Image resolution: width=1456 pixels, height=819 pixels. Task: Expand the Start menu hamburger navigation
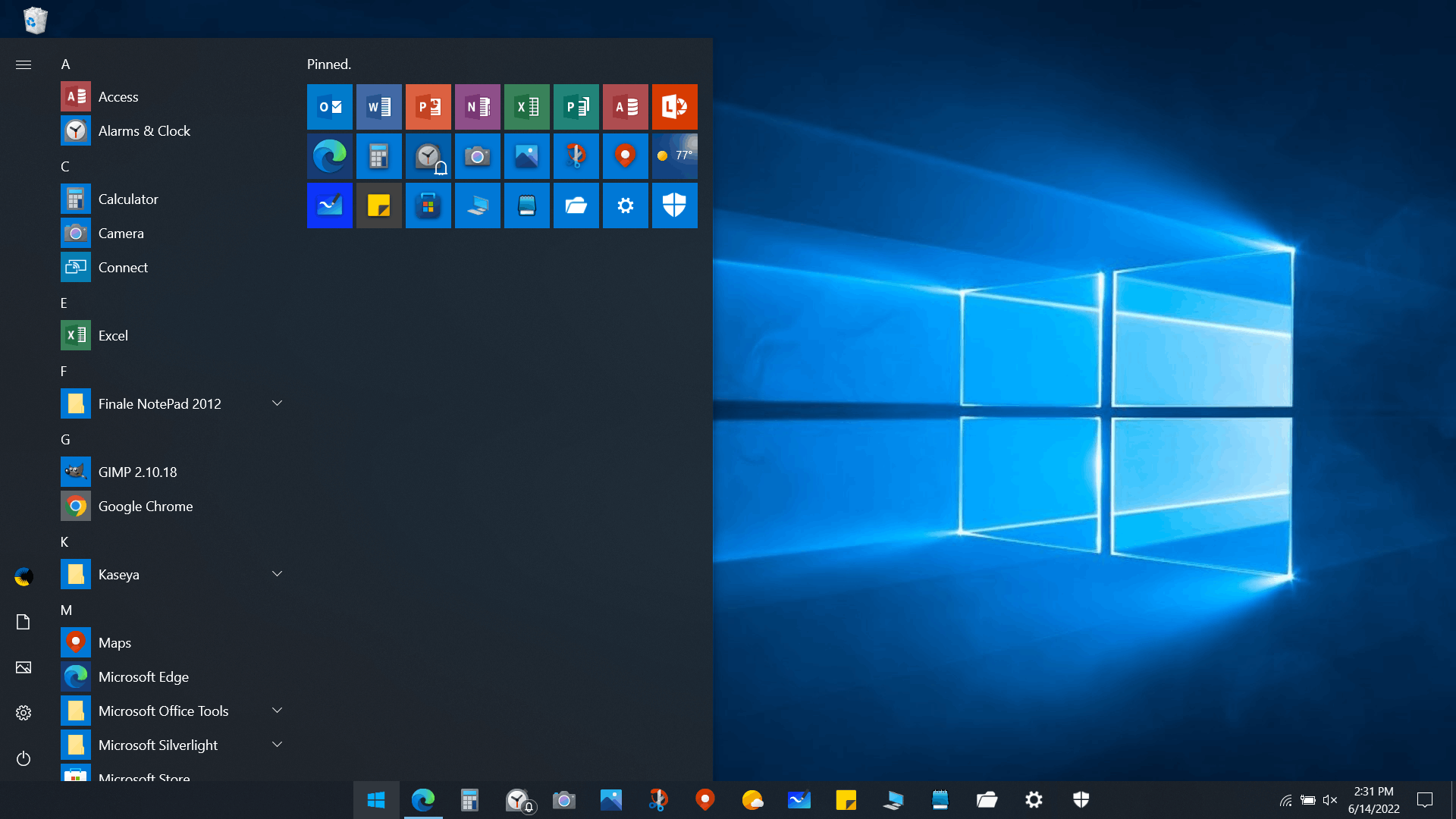[24, 65]
